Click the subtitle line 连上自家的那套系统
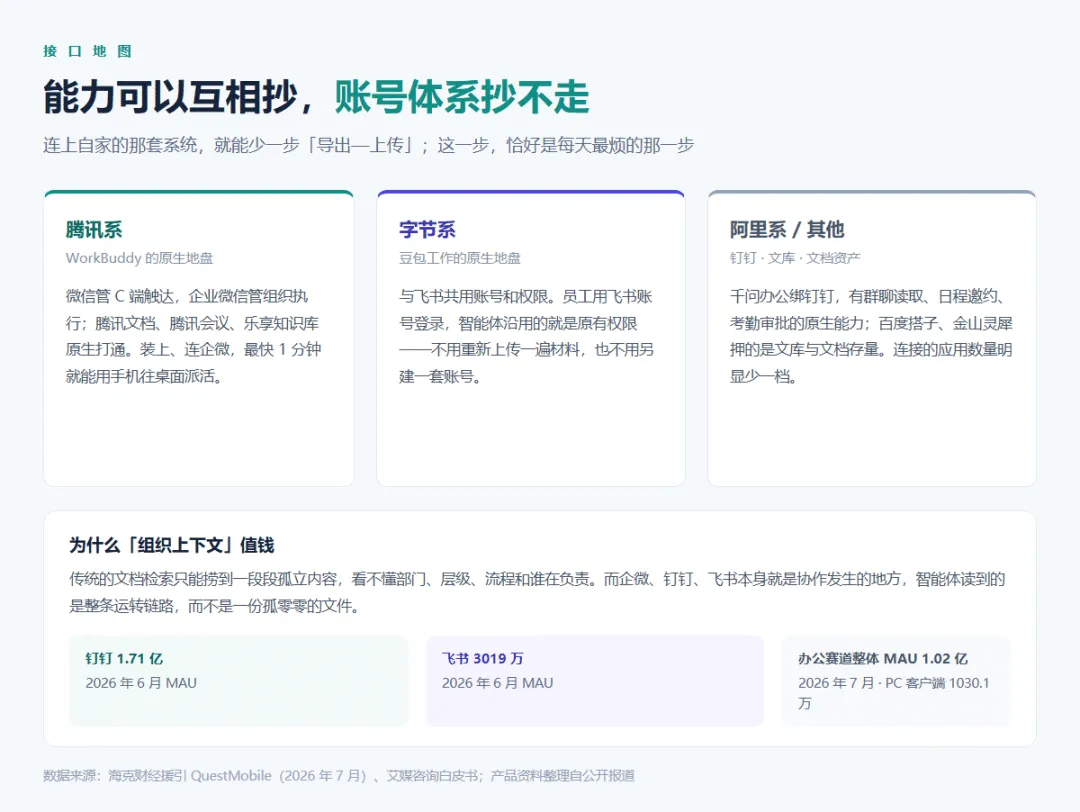This screenshot has height=812, width=1080. pyautogui.click(x=368, y=145)
